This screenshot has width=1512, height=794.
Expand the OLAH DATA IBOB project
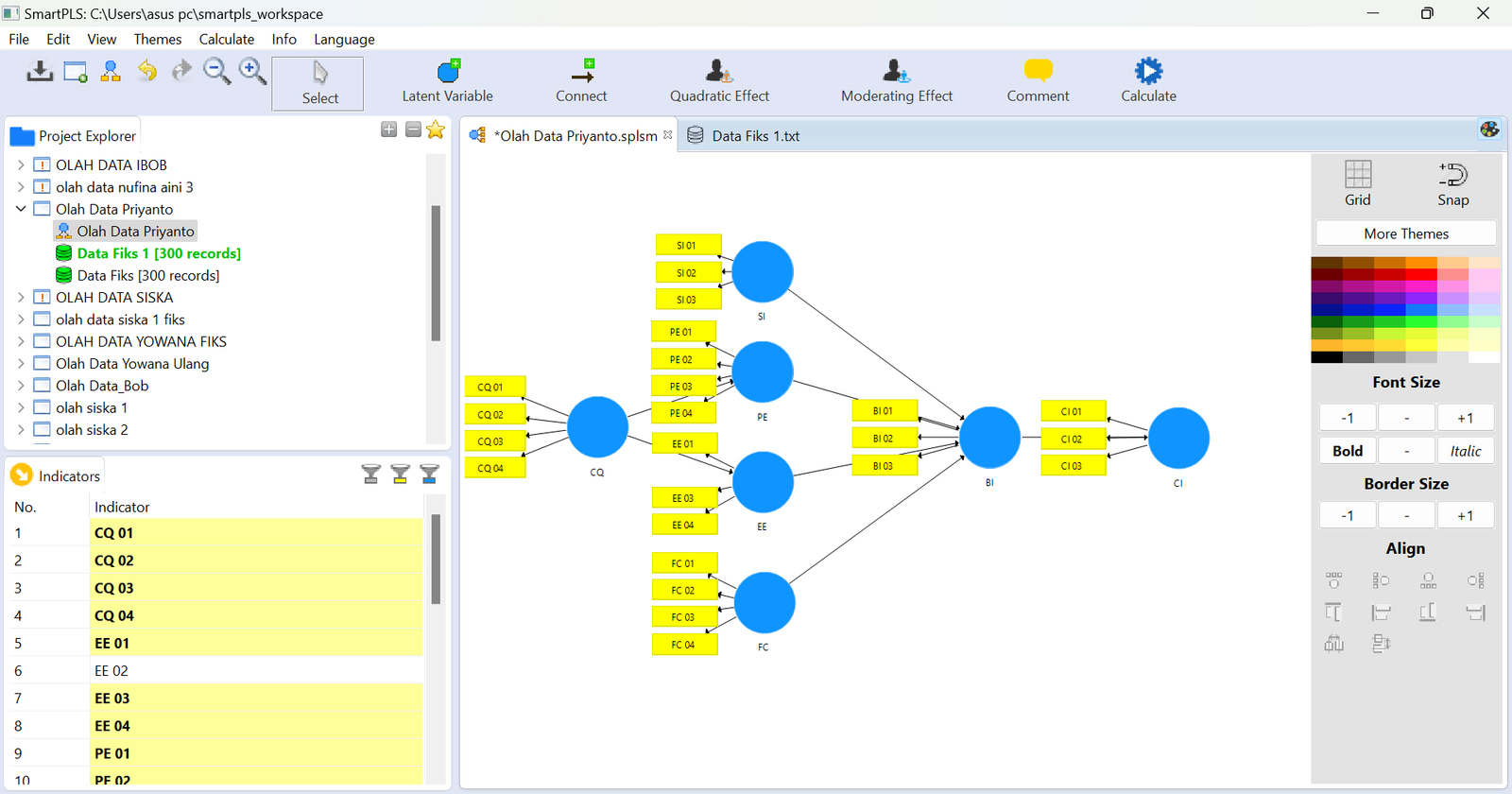coord(21,165)
